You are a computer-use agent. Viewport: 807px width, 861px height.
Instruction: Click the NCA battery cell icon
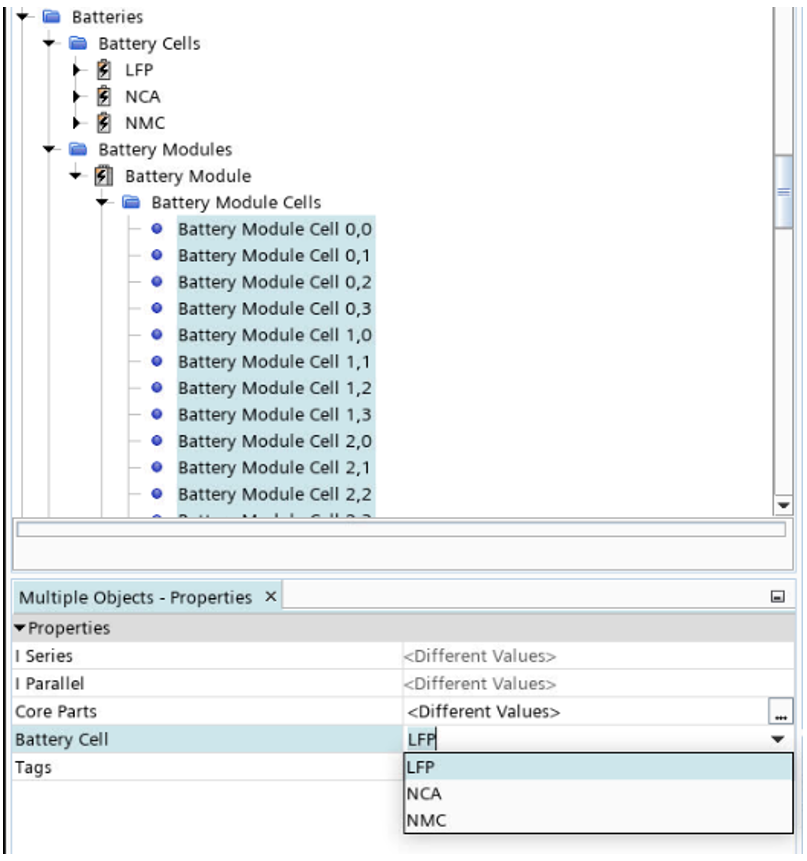(x=104, y=97)
